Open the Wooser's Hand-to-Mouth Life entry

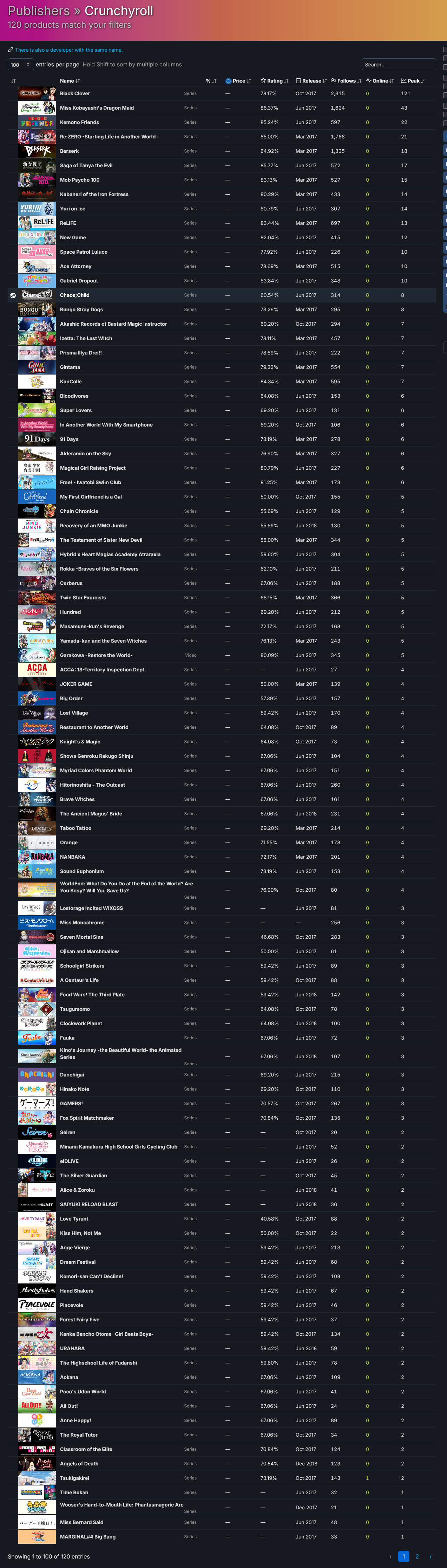tap(121, 1505)
